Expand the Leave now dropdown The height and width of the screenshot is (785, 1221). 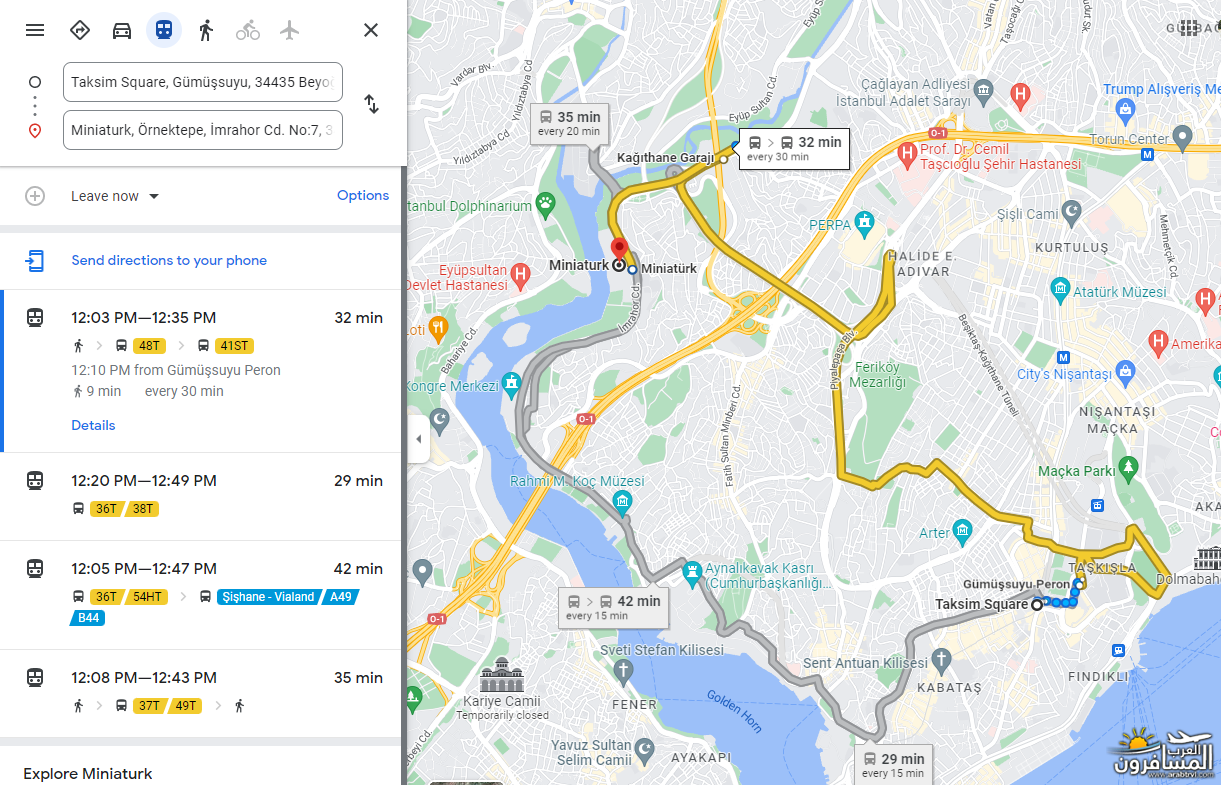[115, 196]
